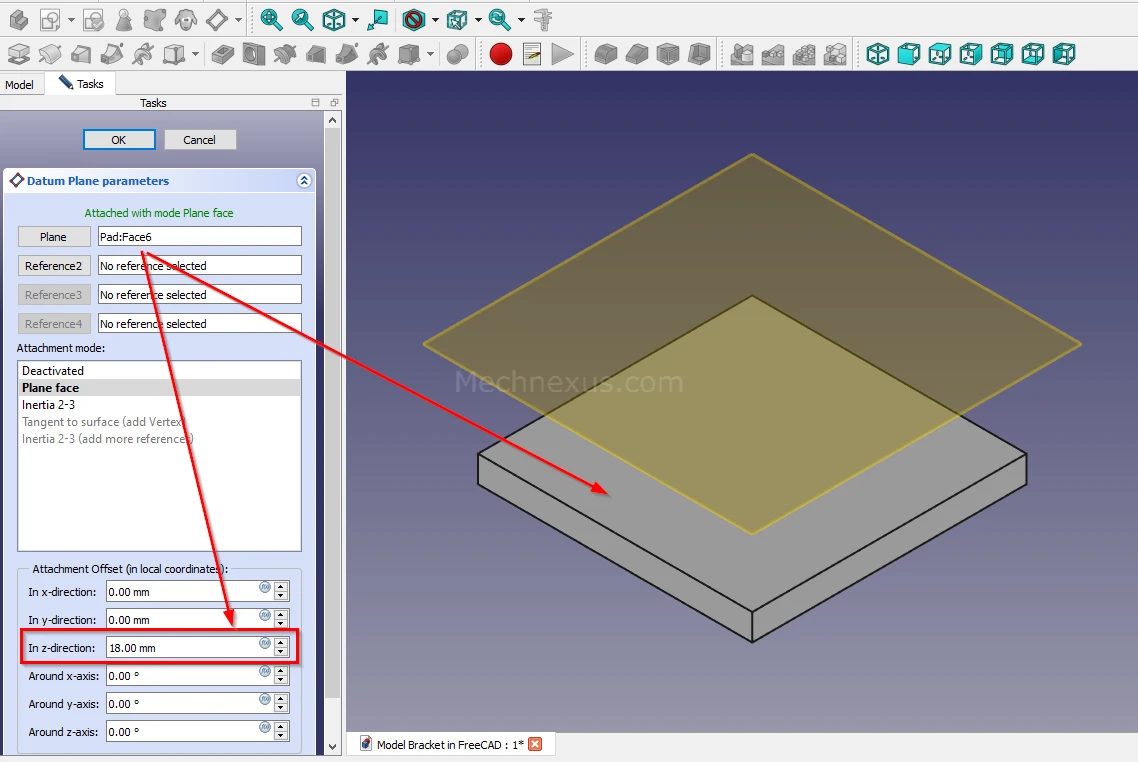Select Deactivated attachment mode
Image resolution: width=1138 pixels, height=762 pixels.
pos(53,371)
